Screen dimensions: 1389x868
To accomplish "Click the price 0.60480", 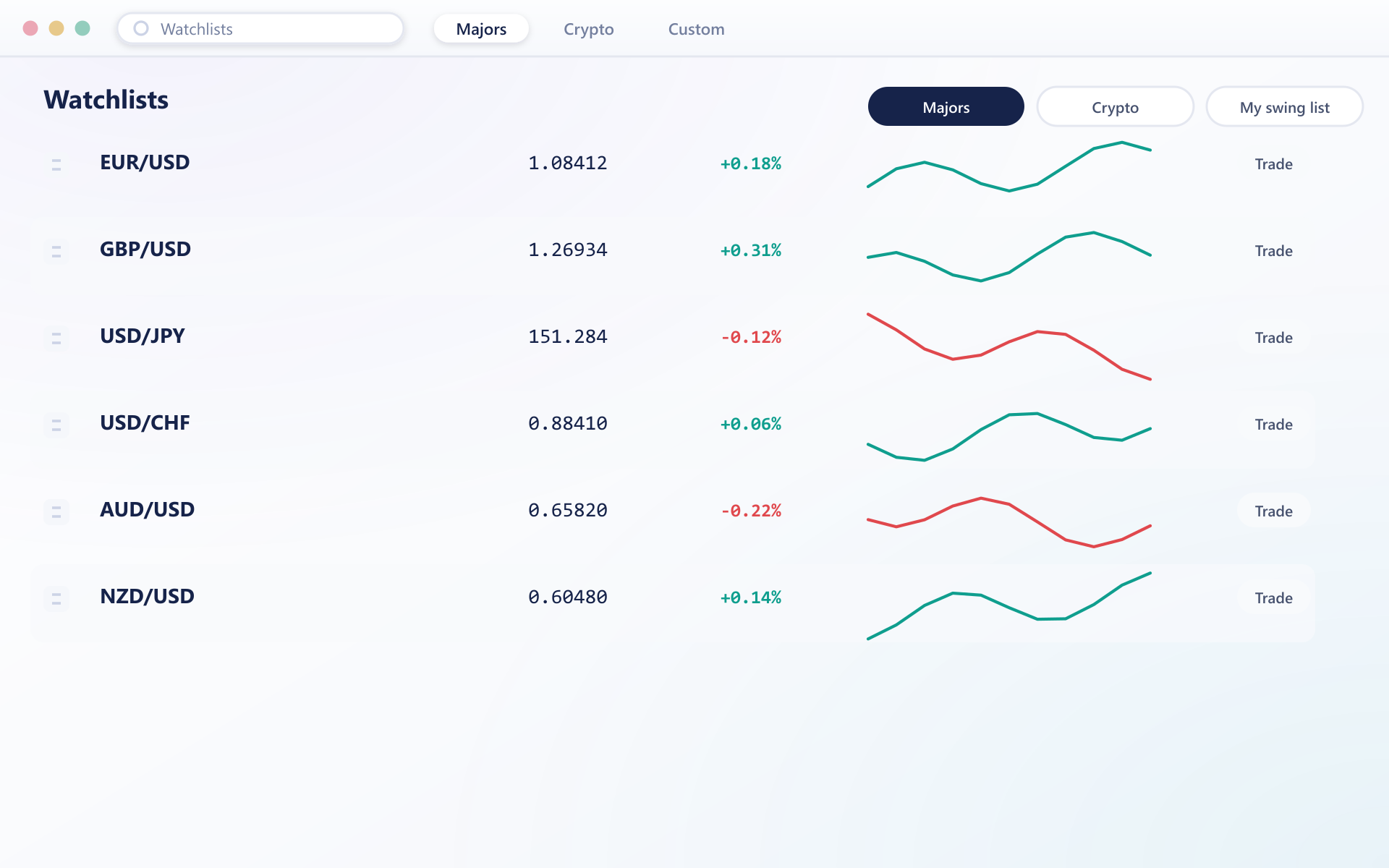I will pyautogui.click(x=568, y=597).
